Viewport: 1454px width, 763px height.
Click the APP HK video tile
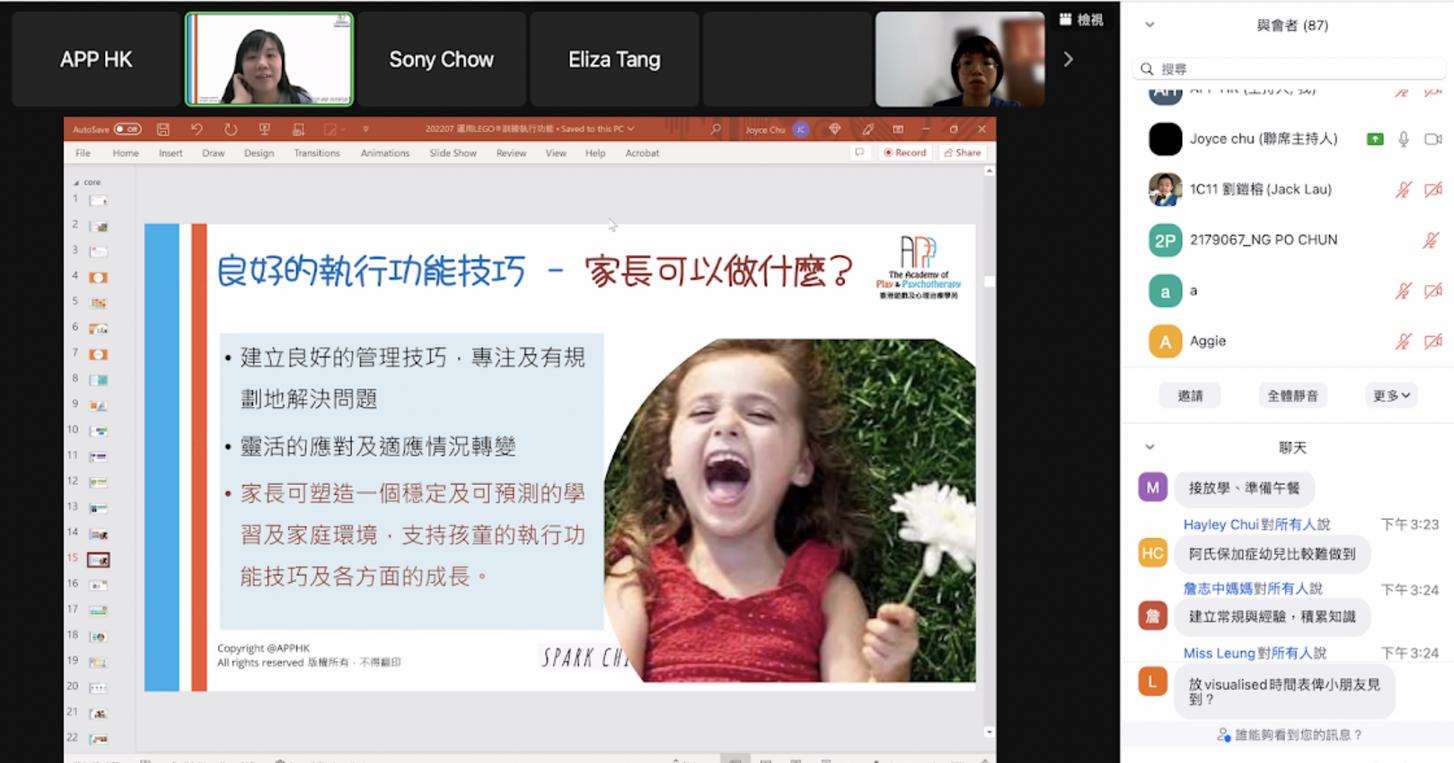(96, 59)
